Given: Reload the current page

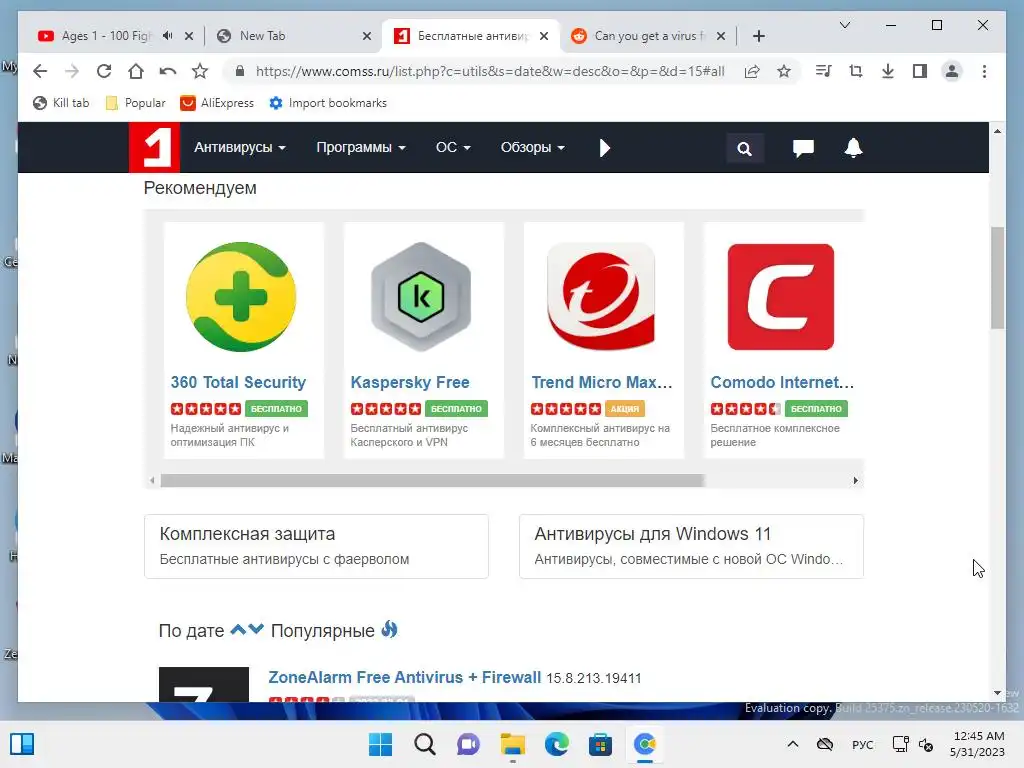Looking at the screenshot, I should pyautogui.click(x=104, y=71).
